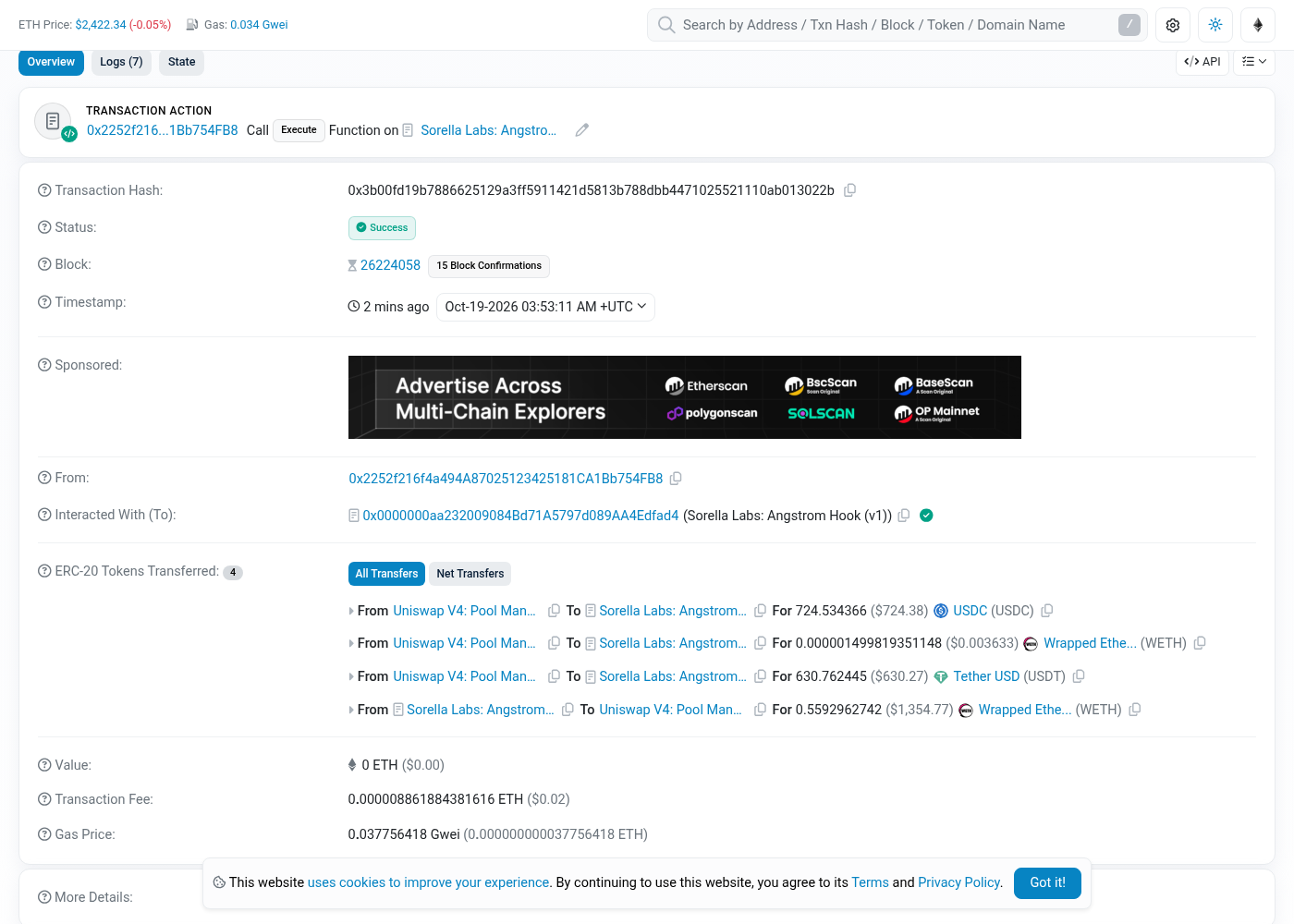Copy sender address in USDC transfer row

[x=555, y=611]
